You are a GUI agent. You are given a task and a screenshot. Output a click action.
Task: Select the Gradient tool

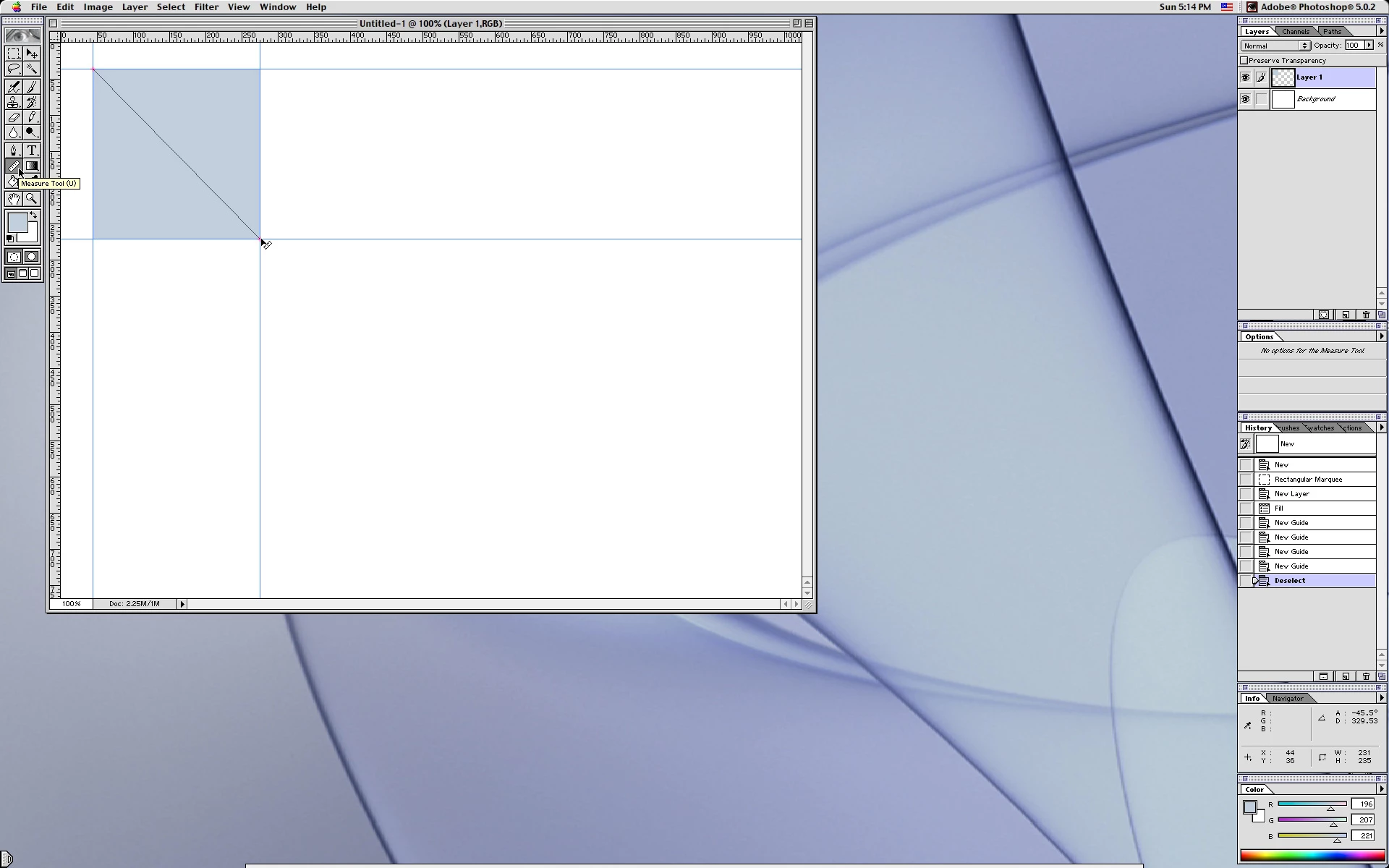click(32, 166)
